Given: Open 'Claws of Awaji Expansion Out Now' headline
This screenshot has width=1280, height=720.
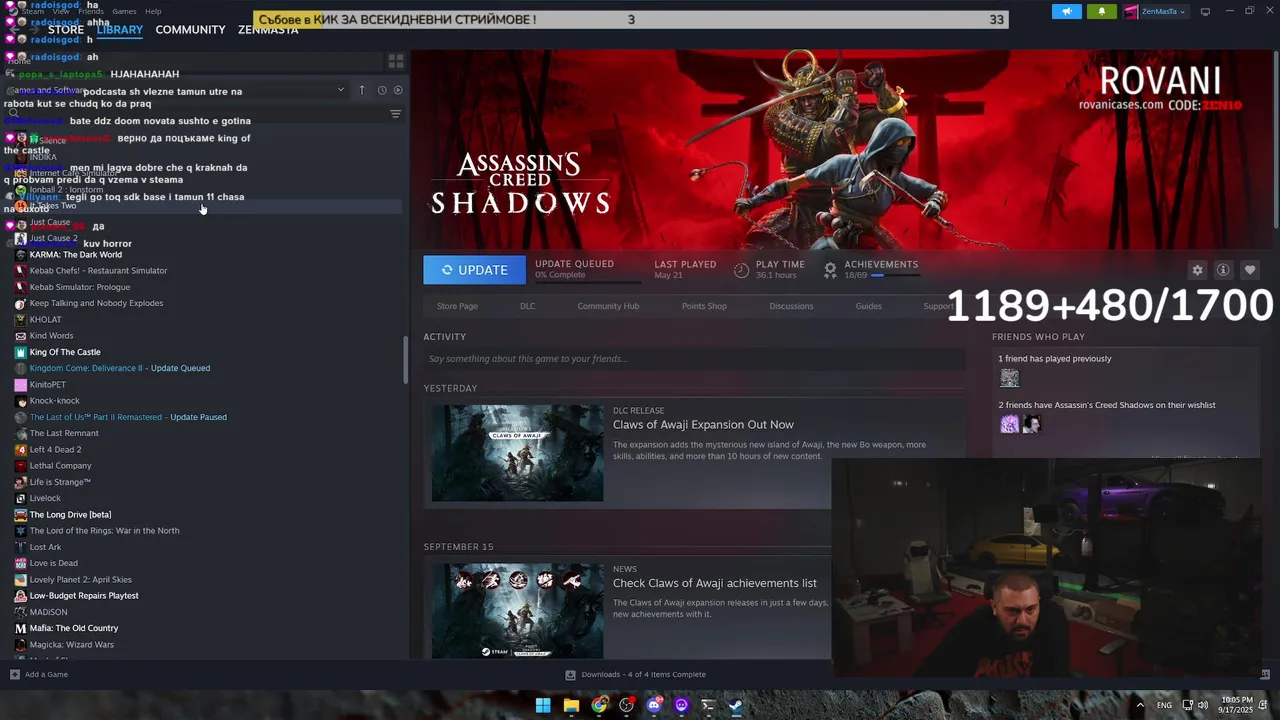Looking at the screenshot, I should pos(703,425).
